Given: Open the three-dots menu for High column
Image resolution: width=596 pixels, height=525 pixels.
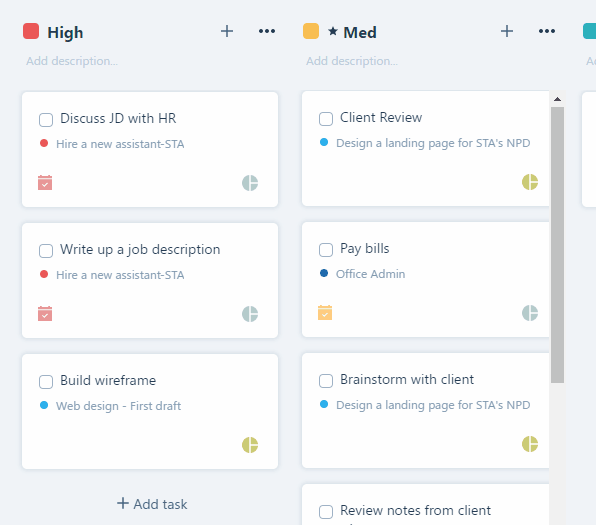Looking at the screenshot, I should point(267,31).
